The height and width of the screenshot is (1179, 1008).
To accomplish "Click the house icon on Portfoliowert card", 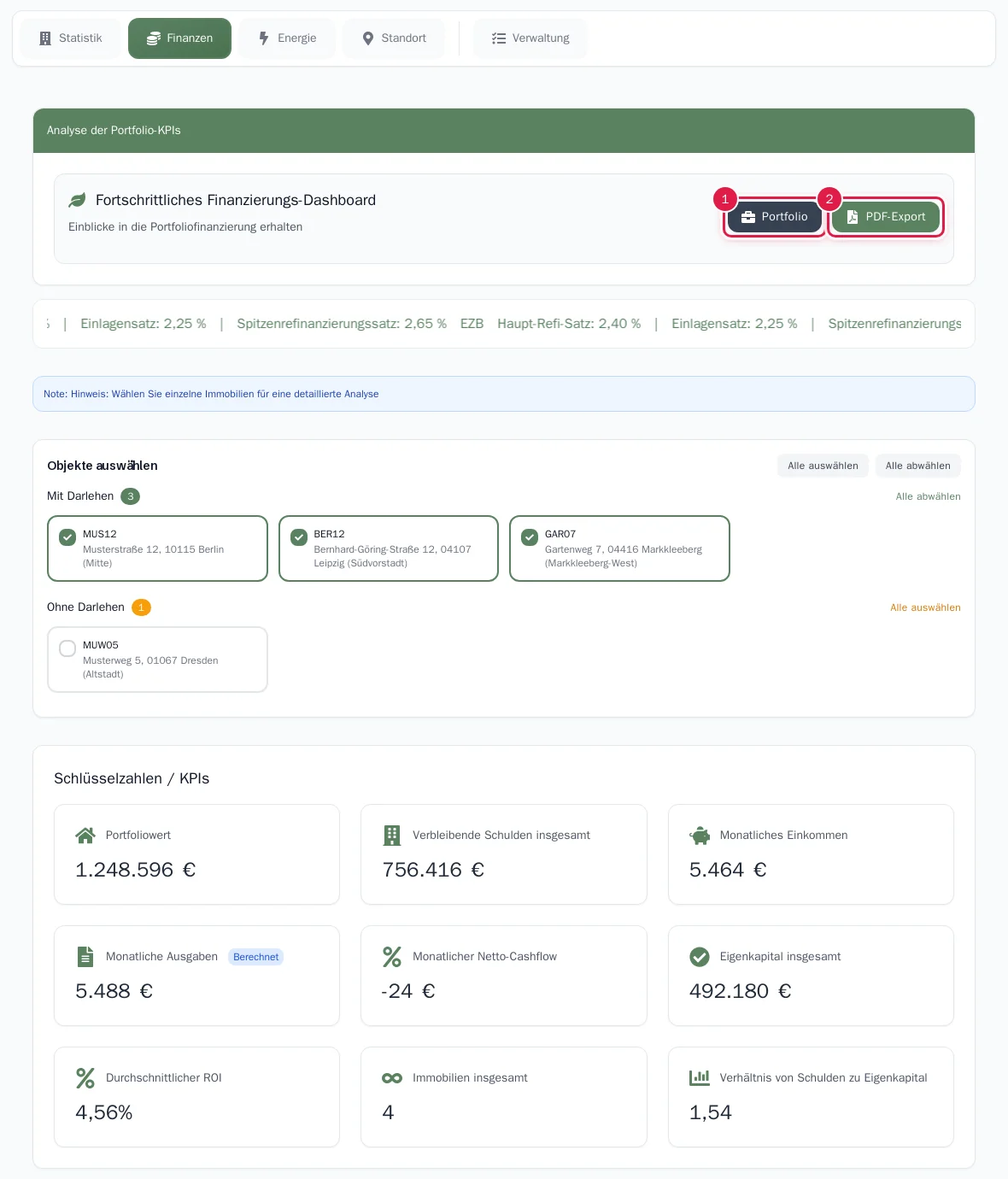I will pyautogui.click(x=85, y=836).
